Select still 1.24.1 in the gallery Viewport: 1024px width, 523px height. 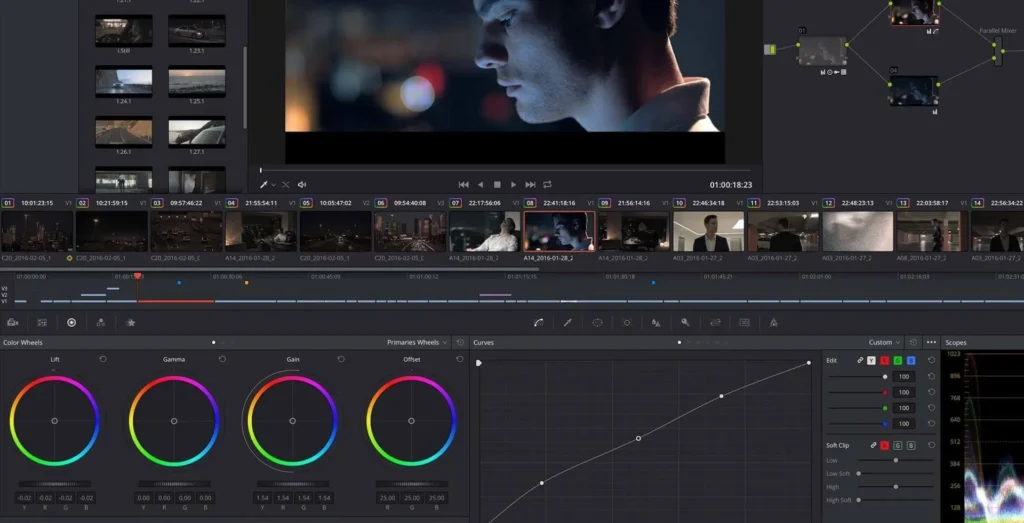click(x=124, y=82)
